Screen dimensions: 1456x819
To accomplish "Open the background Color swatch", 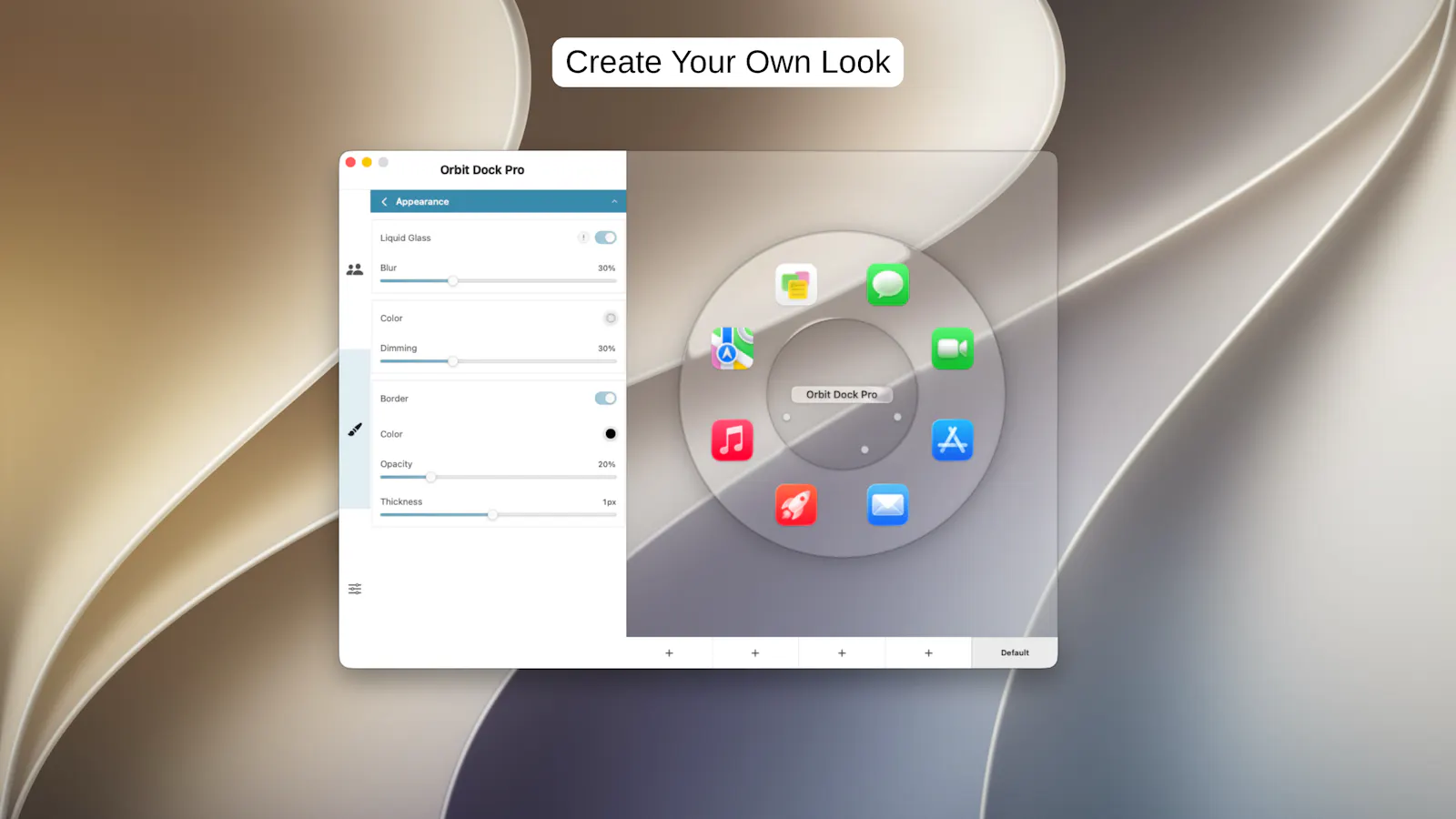I will pos(611,318).
